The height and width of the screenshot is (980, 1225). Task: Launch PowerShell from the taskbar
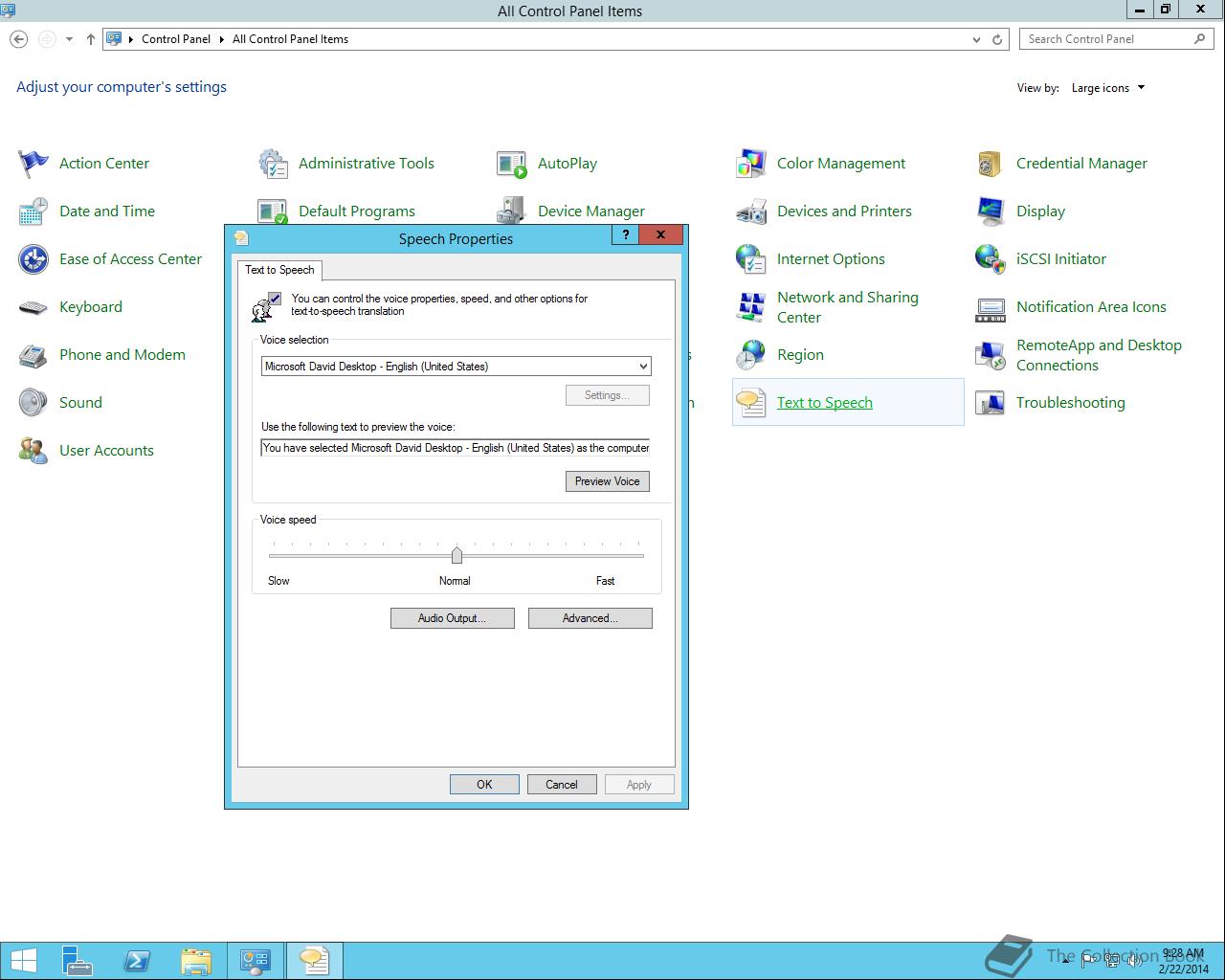[x=137, y=961]
